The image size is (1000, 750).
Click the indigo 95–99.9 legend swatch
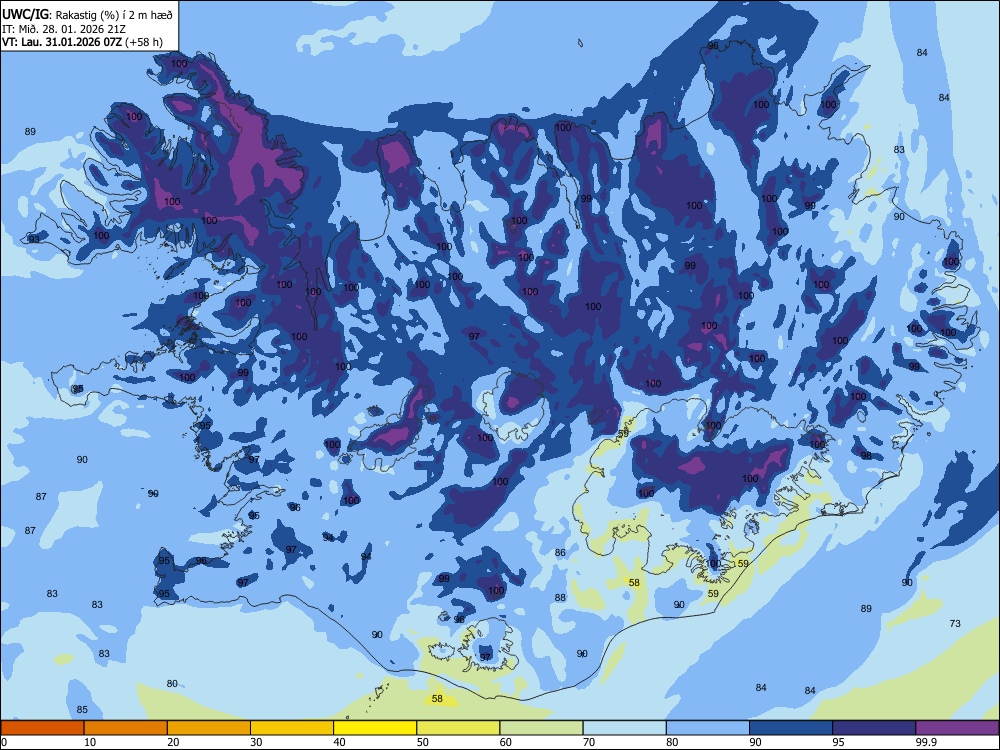coord(874,728)
